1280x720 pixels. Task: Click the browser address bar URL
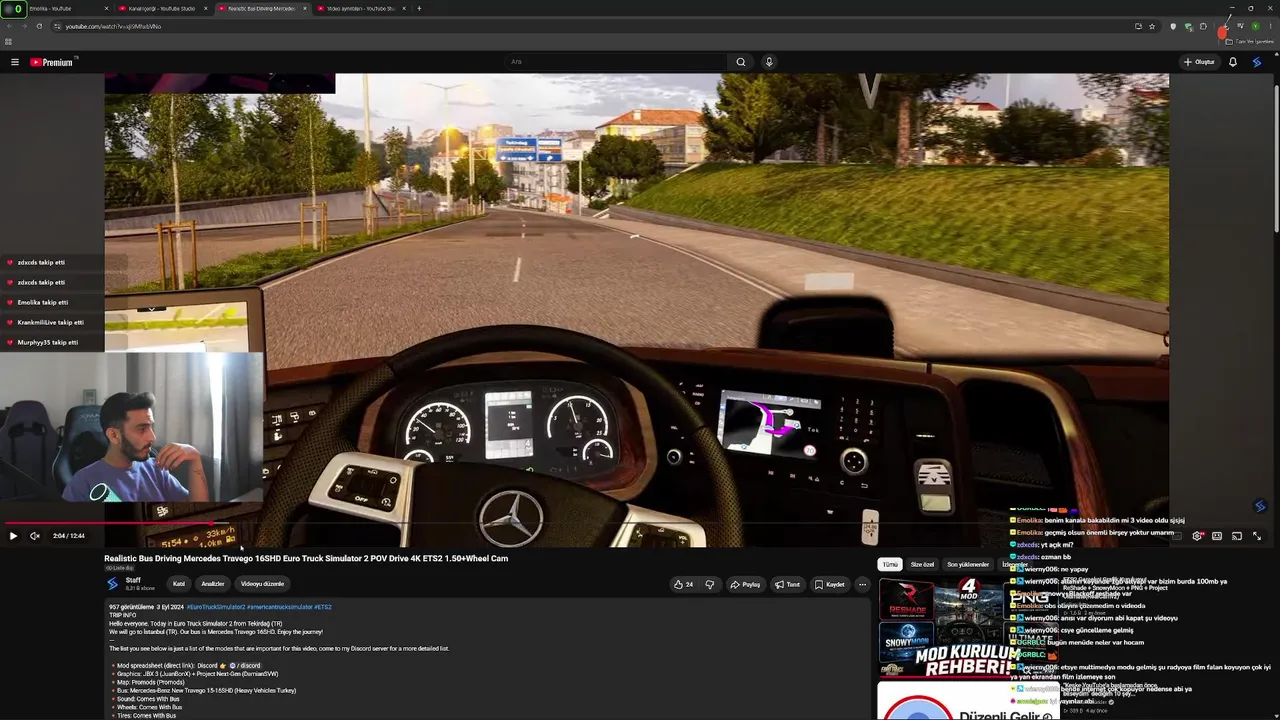(113, 26)
